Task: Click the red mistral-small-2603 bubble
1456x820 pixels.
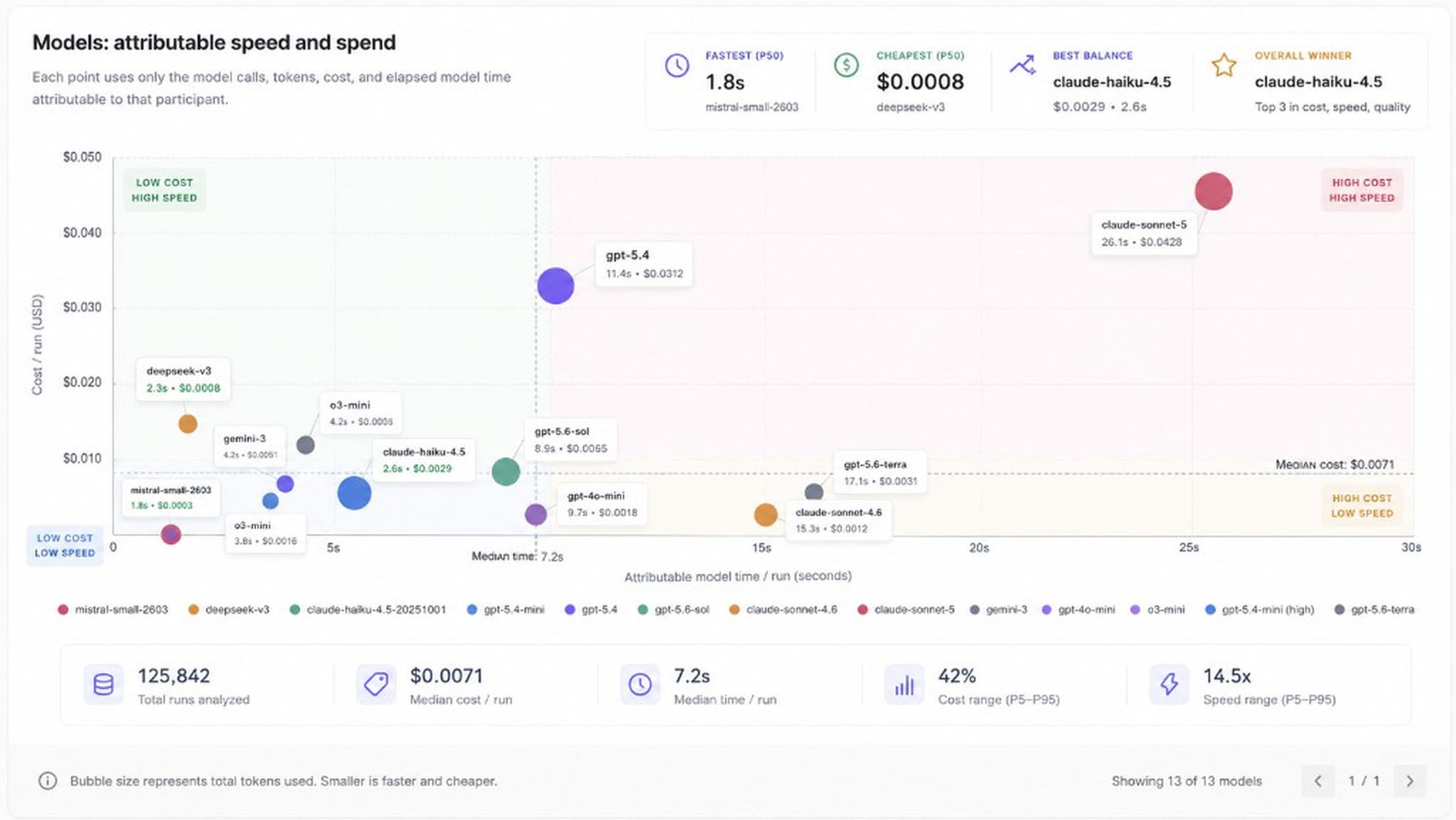Action: coord(171,534)
